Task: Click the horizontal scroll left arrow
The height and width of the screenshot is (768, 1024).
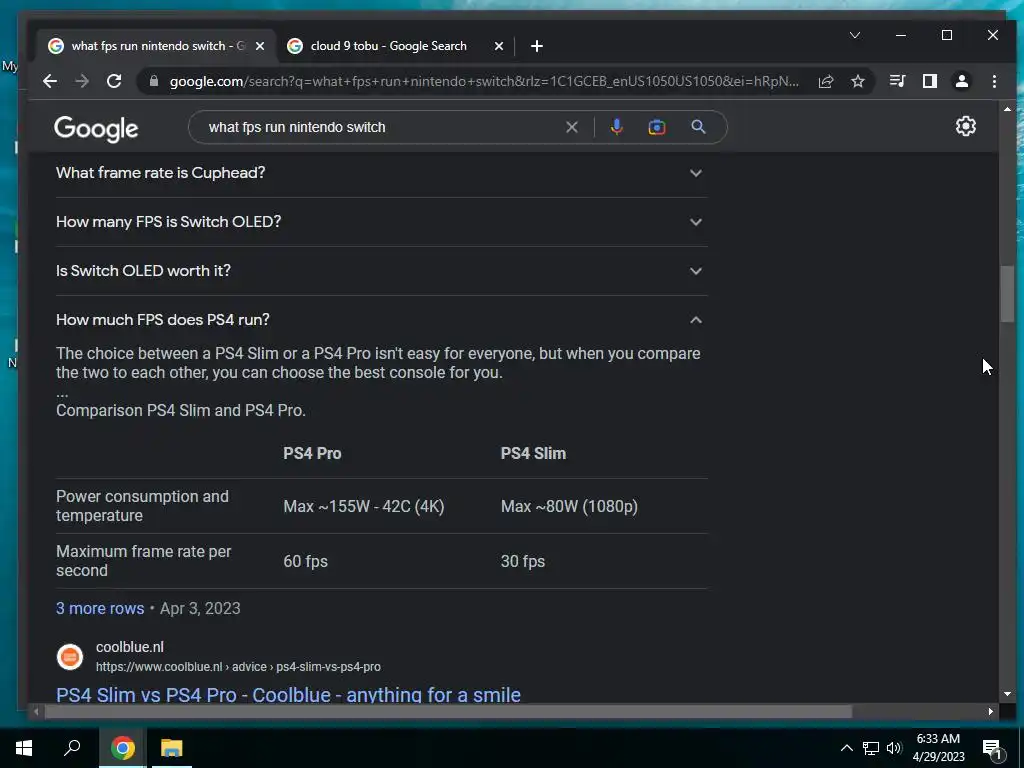Action: click(x=36, y=711)
